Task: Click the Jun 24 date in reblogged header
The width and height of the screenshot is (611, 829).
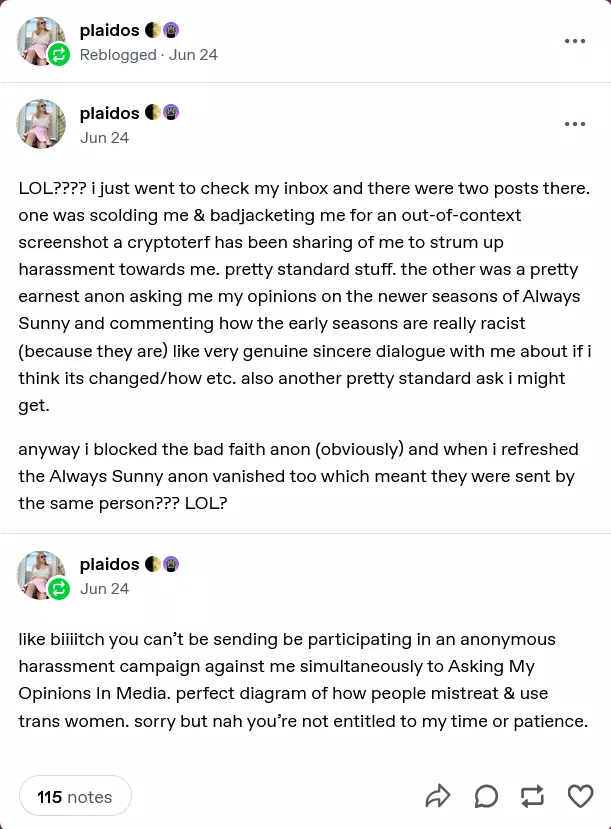Action: click(193, 55)
